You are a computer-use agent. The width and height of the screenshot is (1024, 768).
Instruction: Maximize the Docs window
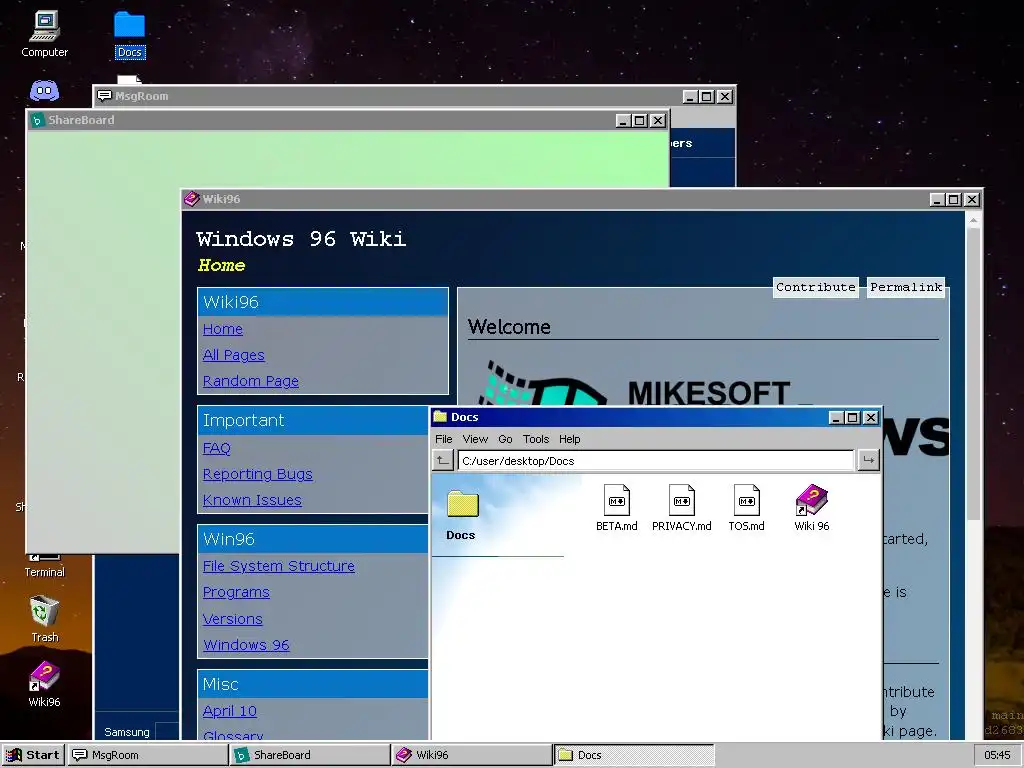(853, 417)
